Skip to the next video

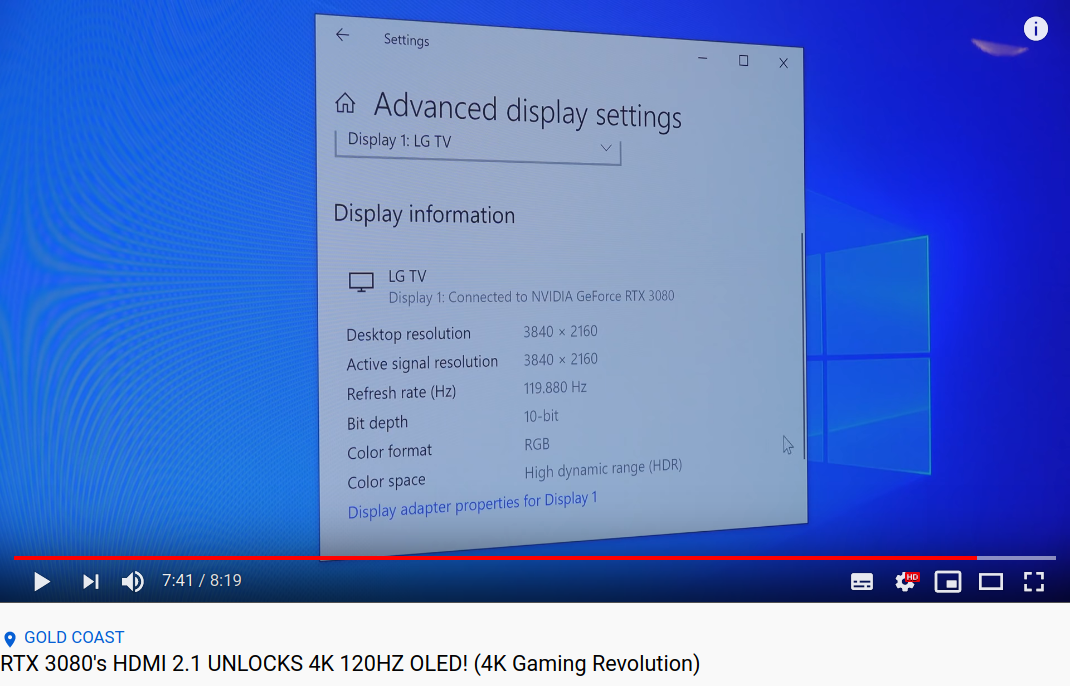pos(91,582)
